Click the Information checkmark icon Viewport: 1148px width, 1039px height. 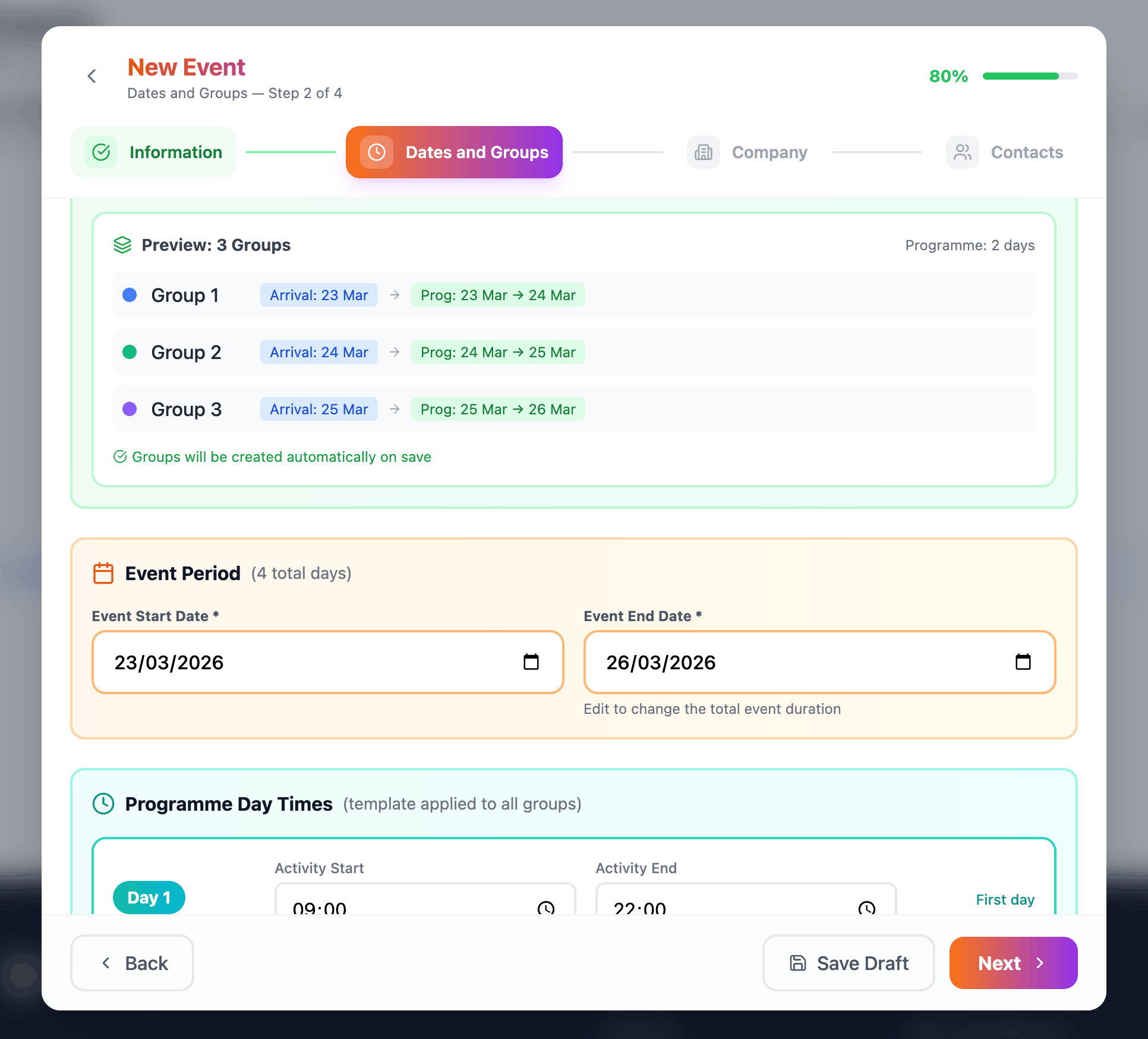click(x=101, y=152)
